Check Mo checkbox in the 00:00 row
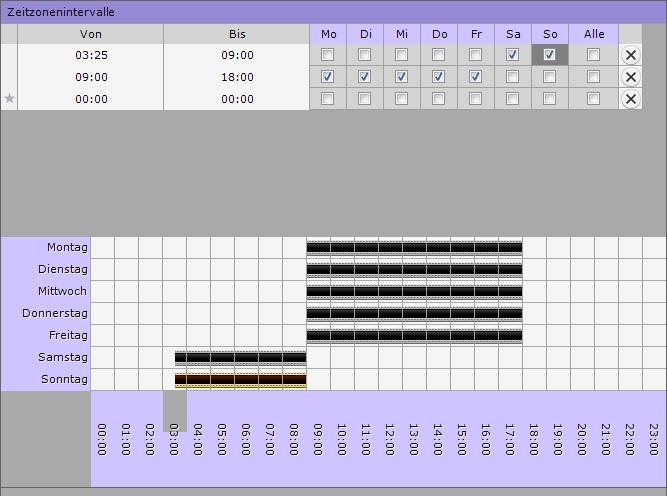 [x=328, y=99]
